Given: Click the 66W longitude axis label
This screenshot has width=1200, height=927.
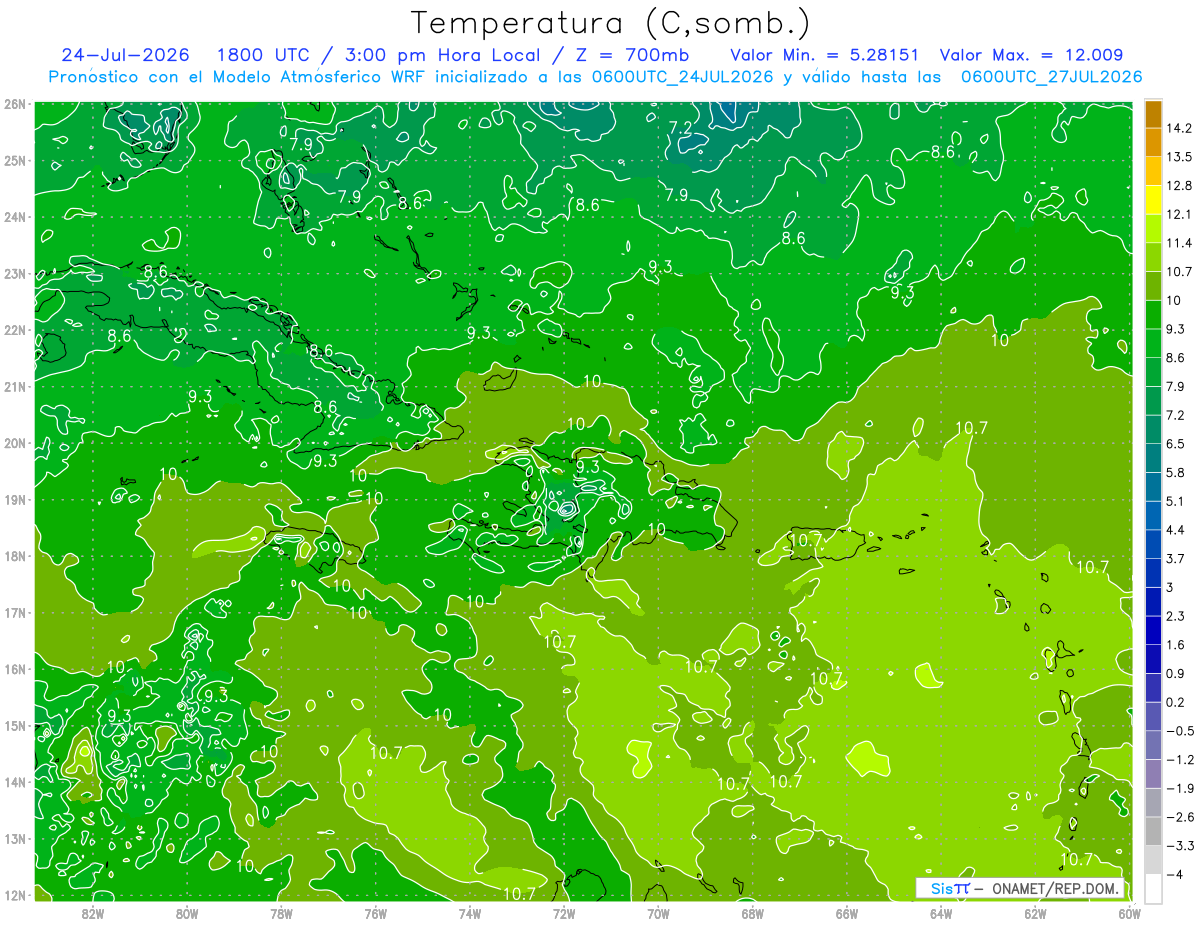Looking at the screenshot, I should pyautogui.click(x=847, y=913).
